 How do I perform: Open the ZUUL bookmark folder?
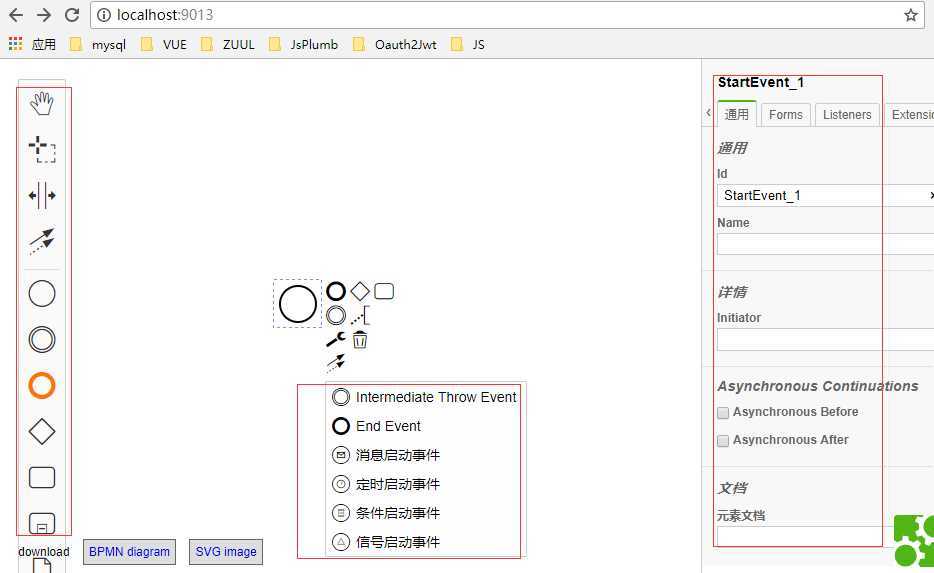228,45
